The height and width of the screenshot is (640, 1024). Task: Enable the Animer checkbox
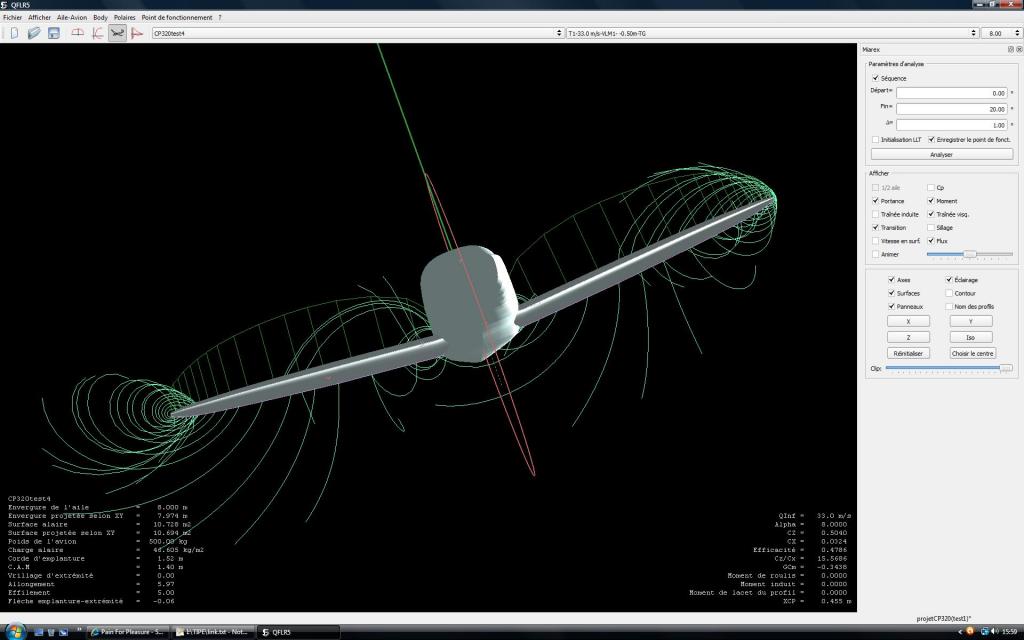[x=876, y=255]
